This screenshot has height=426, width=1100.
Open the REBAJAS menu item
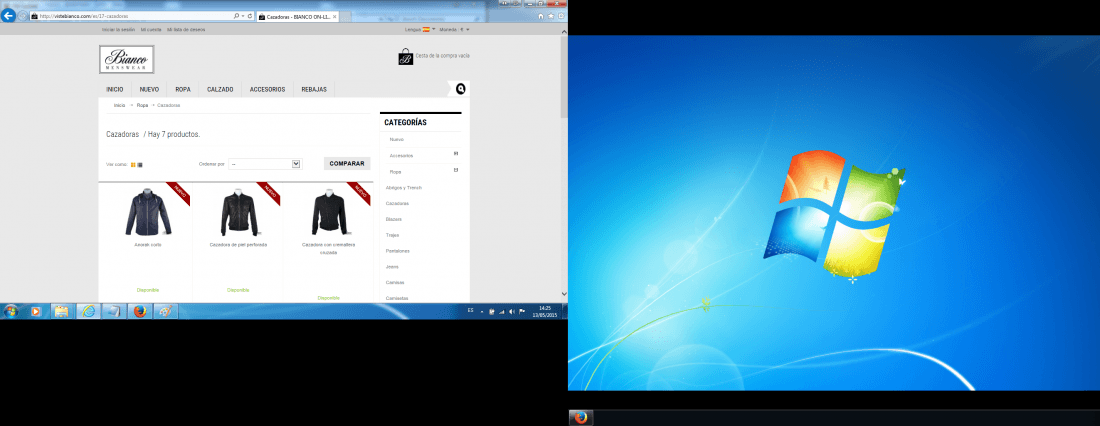click(314, 90)
